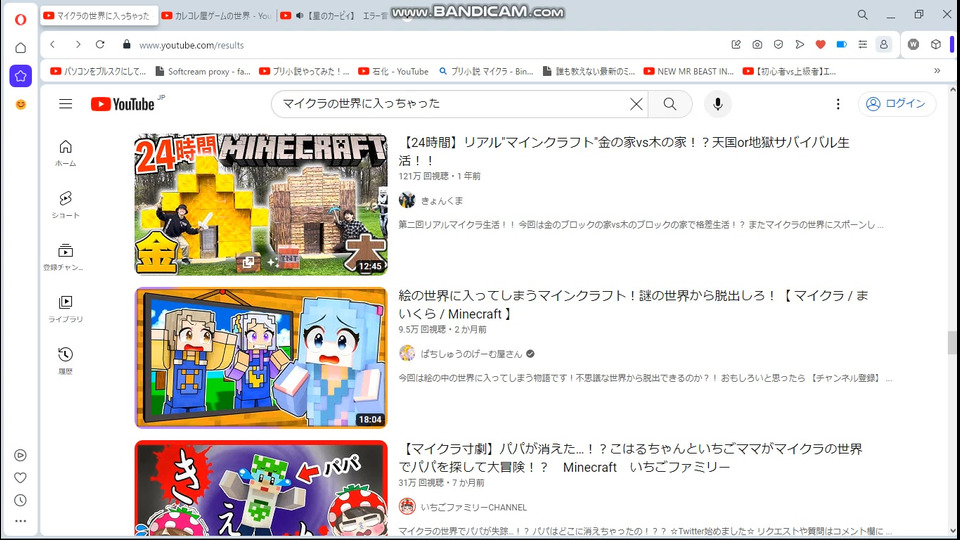Open Opera player sidebar icon
The image size is (960, 540).
pos(20,455)
